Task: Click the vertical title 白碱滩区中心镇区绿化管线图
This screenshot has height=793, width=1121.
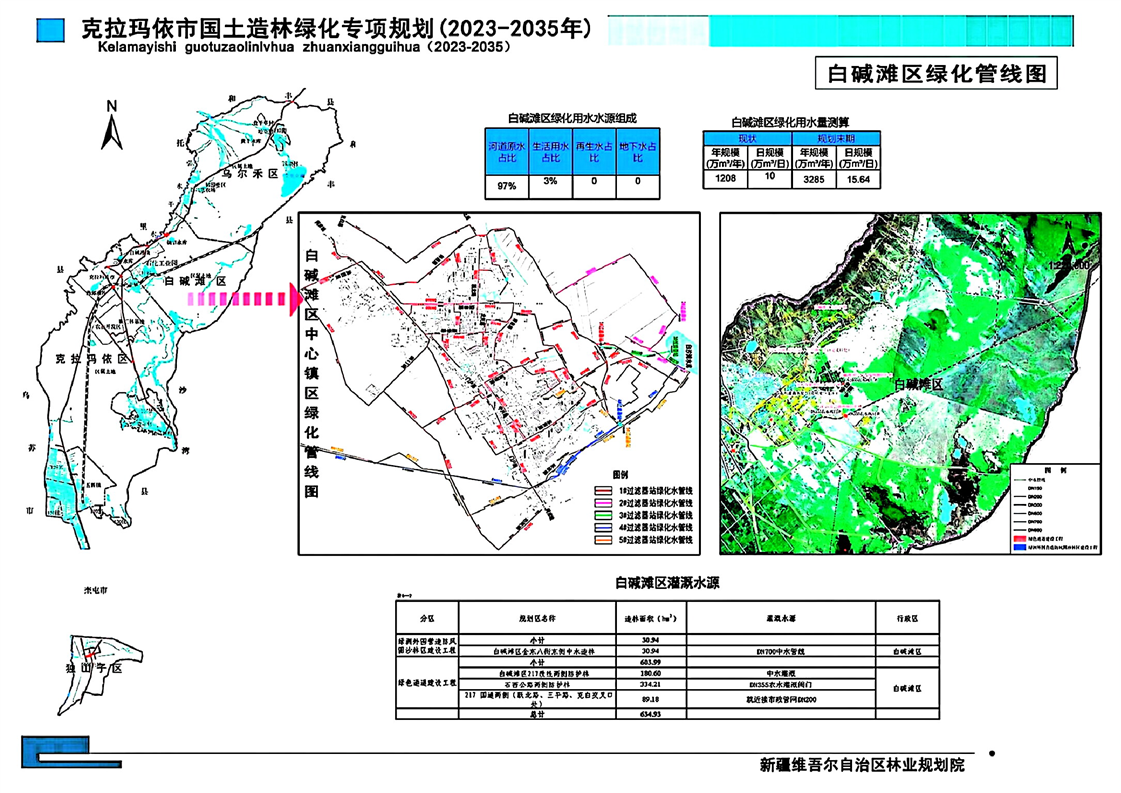Action: (x=312, y=373)
